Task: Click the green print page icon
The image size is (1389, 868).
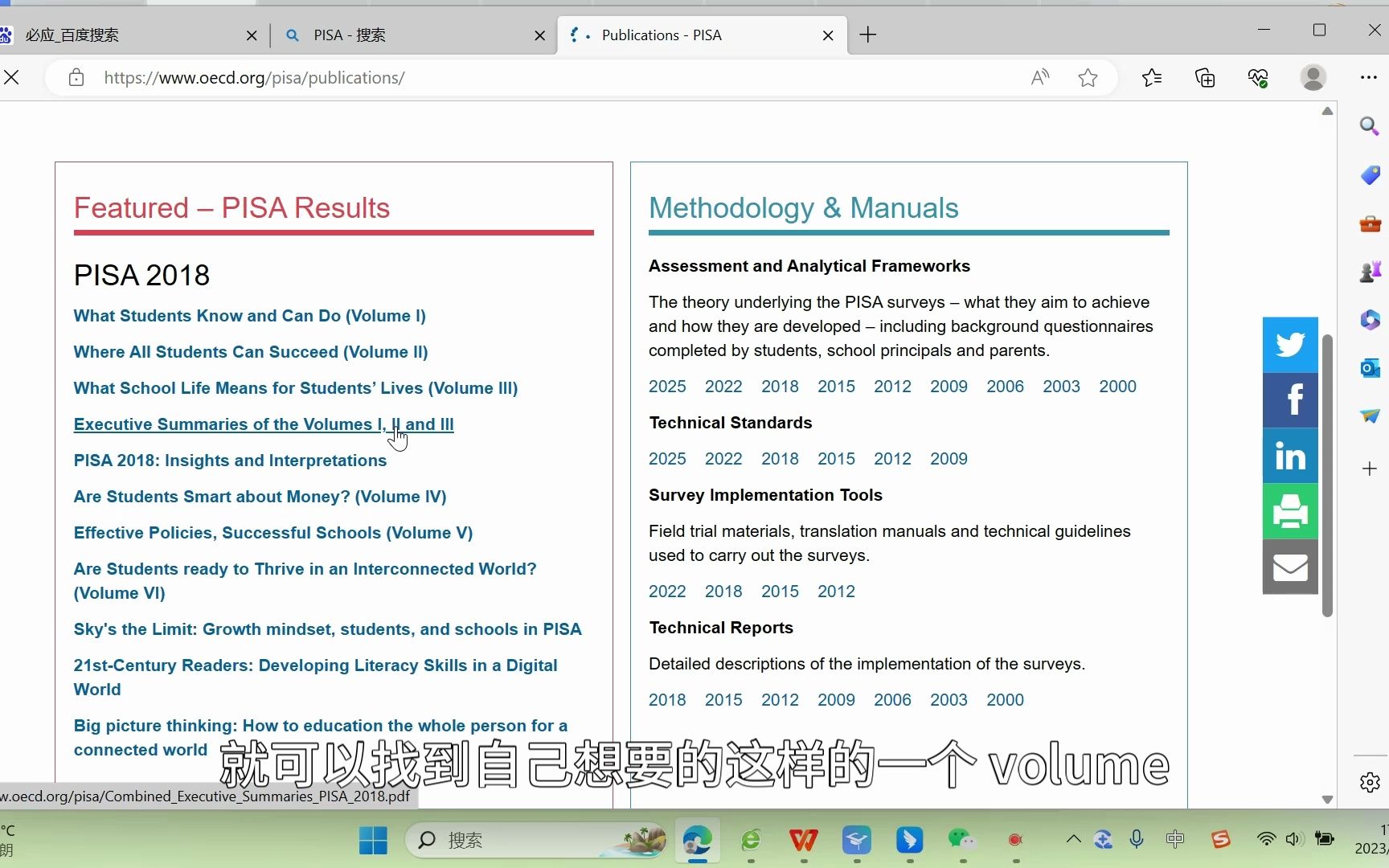Action: point(1290,511)
